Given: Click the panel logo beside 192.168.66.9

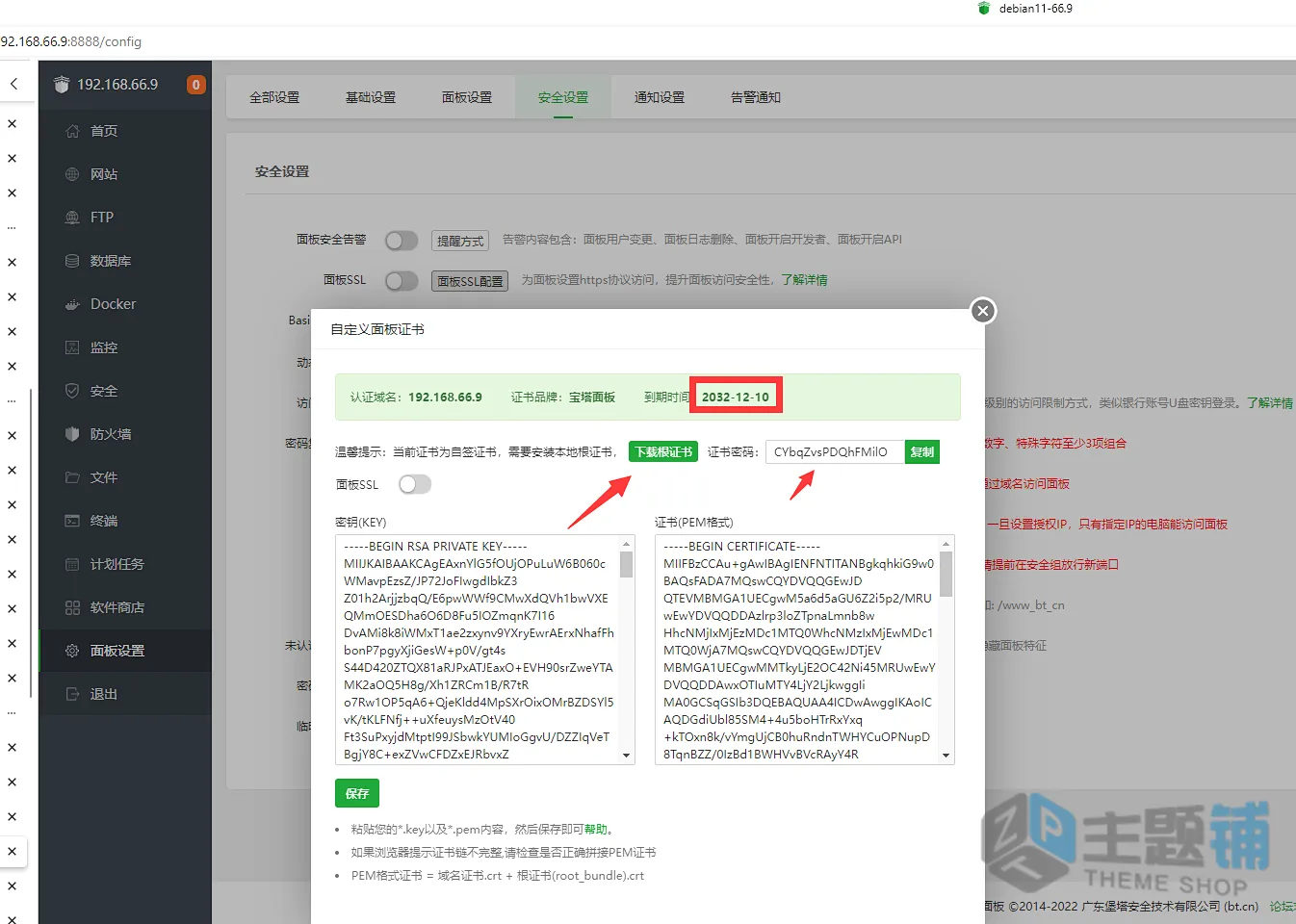Looking at the screenshot, I should pos(62,85).
